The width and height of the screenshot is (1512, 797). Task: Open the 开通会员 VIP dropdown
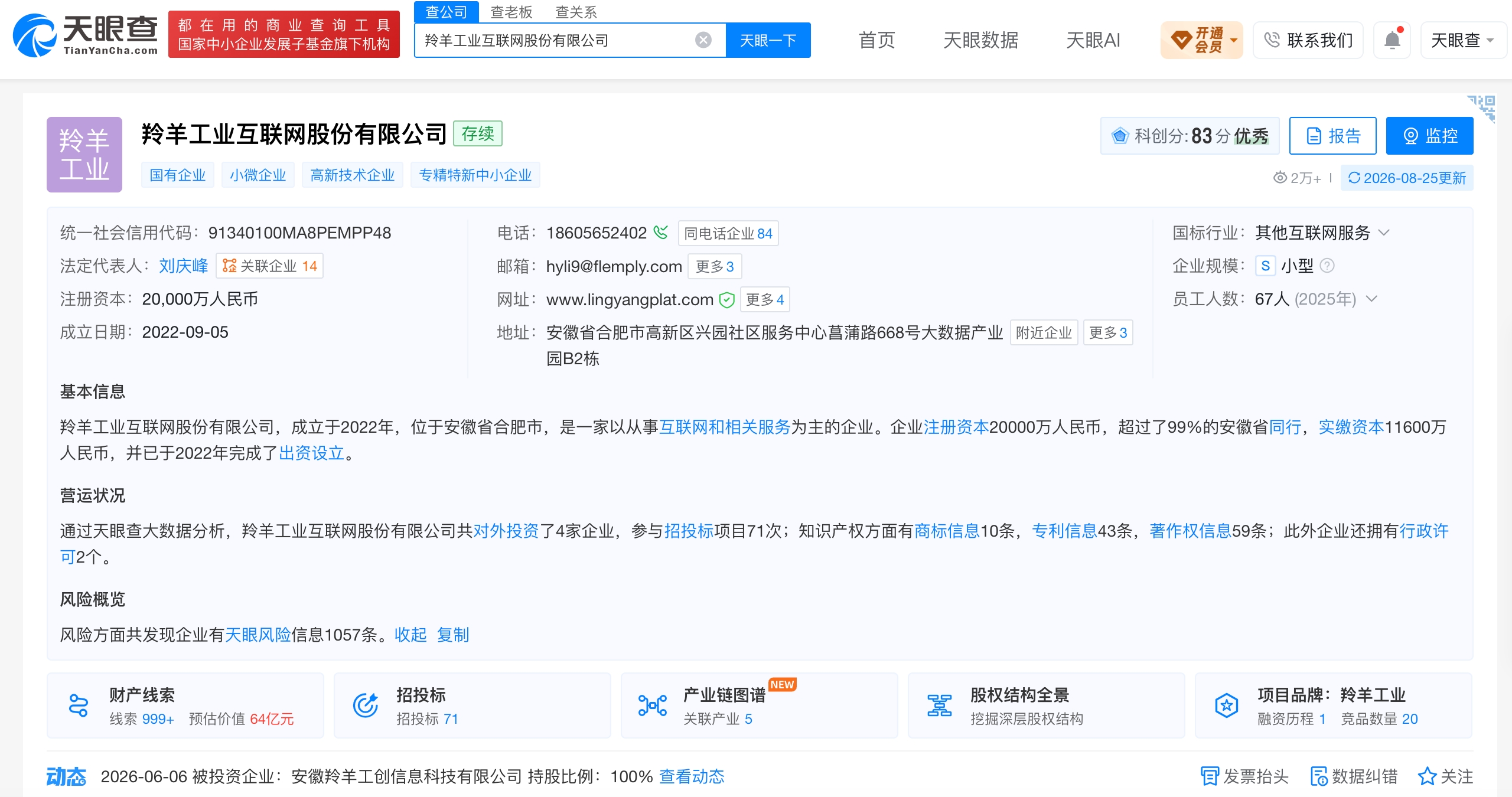1201,40
